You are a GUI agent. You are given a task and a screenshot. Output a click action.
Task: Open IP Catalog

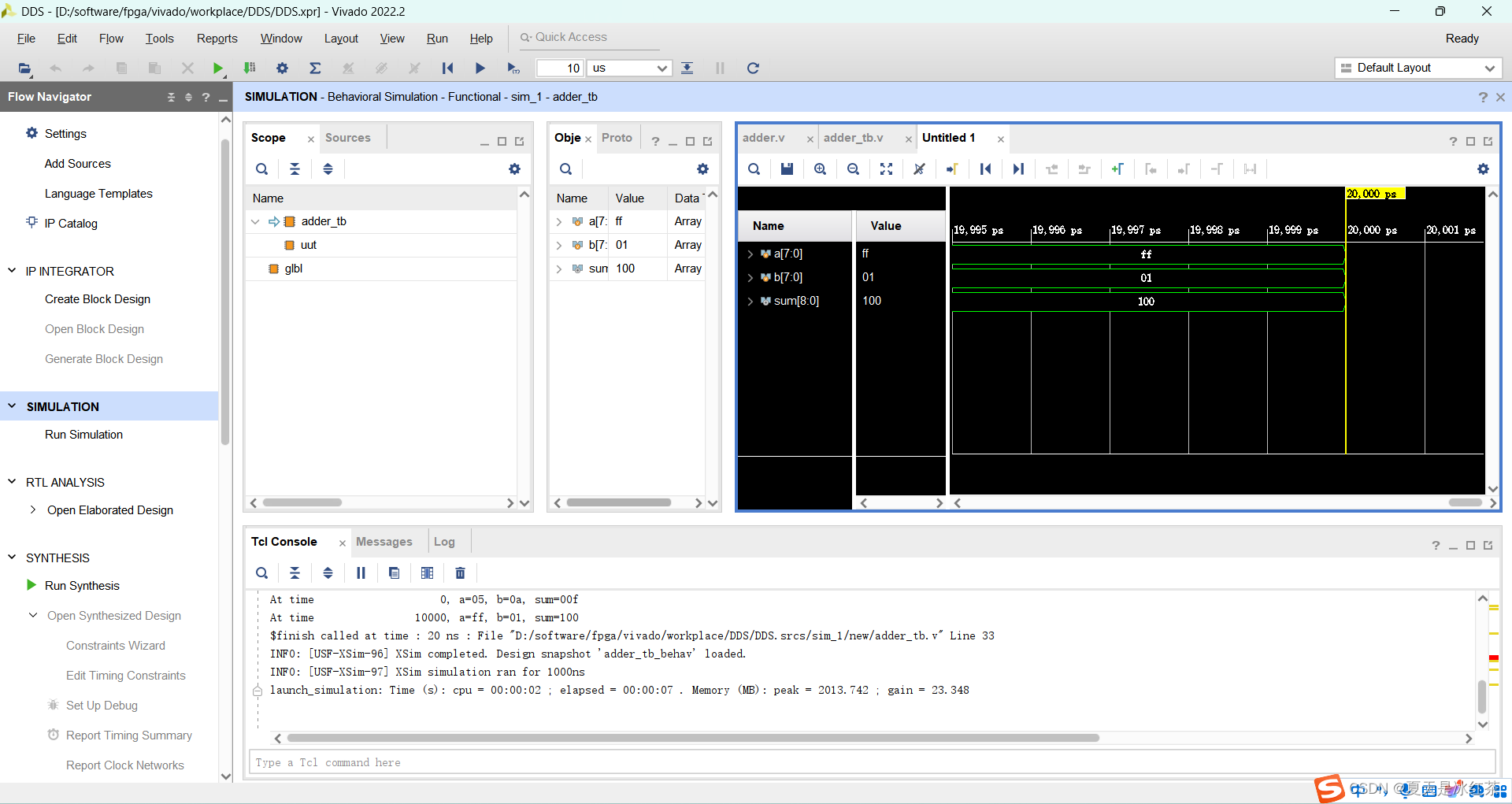click(x=71, y=224)
